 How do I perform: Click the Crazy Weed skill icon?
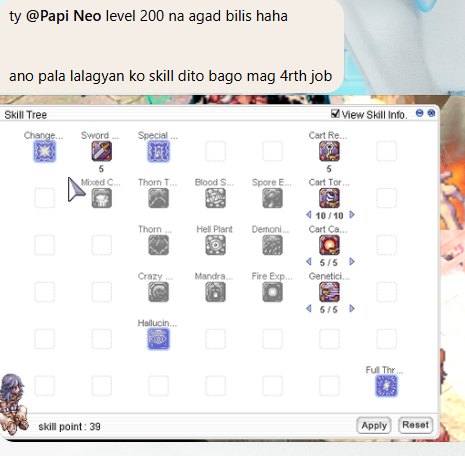click(x=158, y=292)
